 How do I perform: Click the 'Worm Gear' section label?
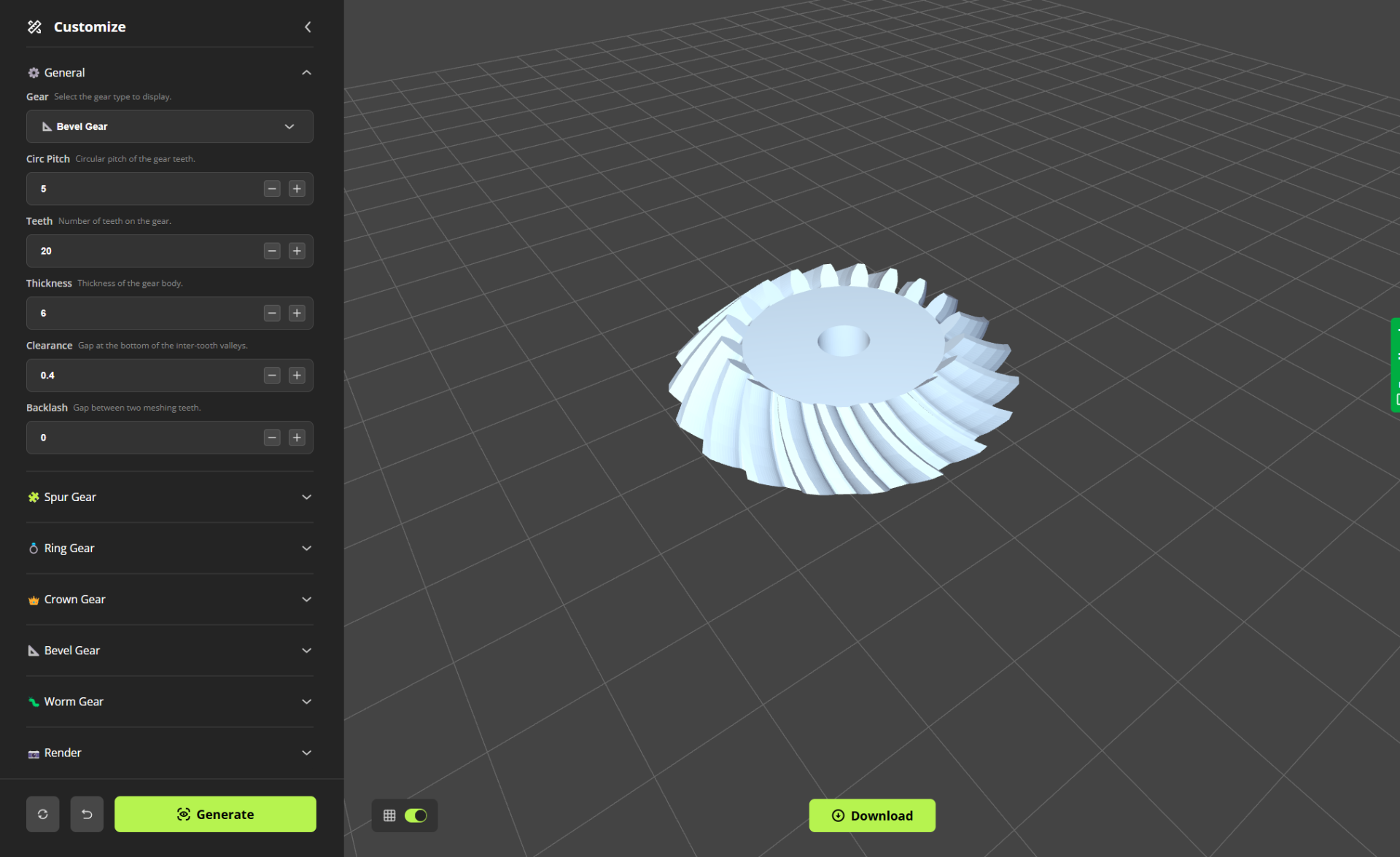[74, 702]
